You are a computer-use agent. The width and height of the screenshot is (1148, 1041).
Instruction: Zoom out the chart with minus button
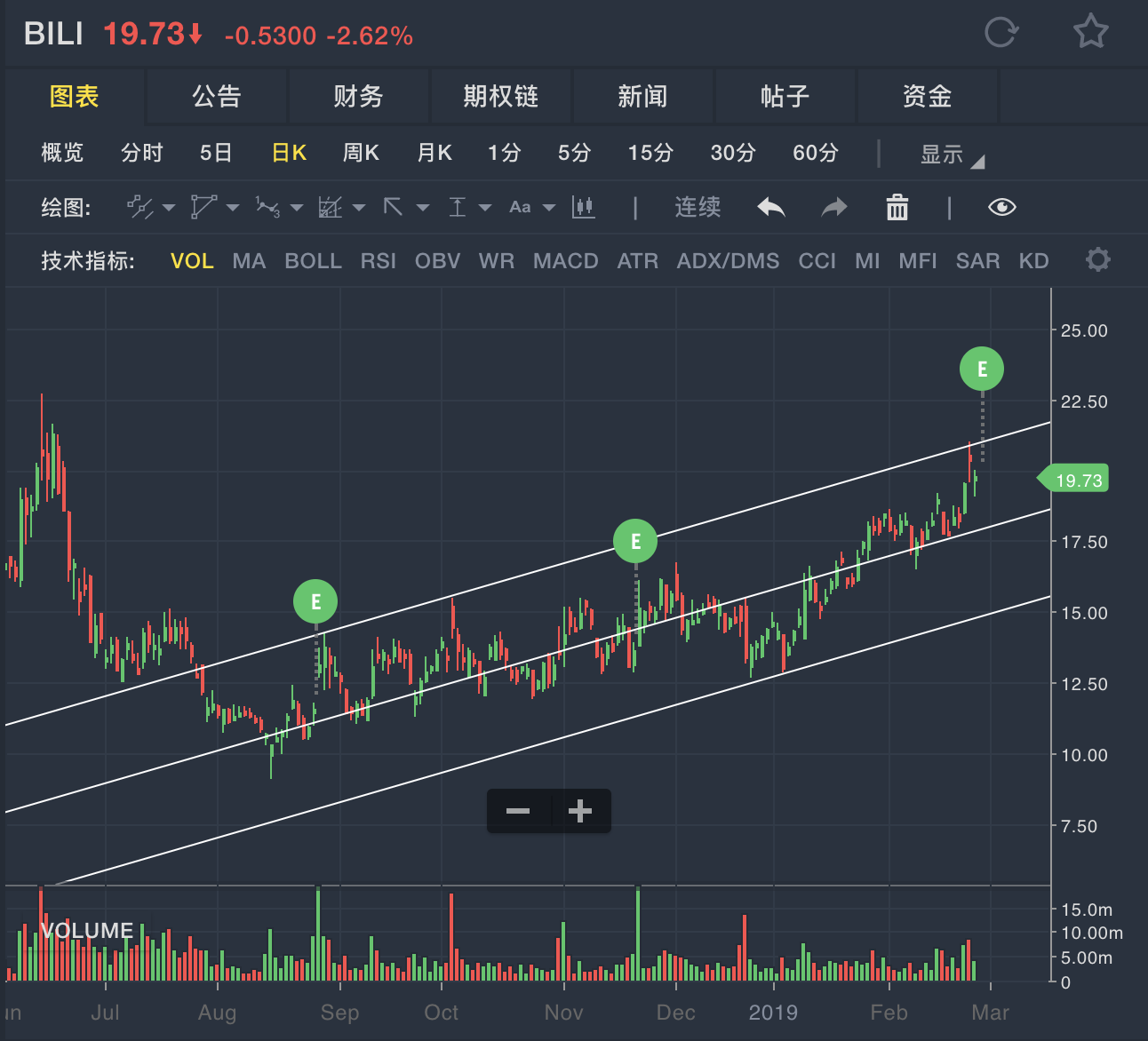518,811
